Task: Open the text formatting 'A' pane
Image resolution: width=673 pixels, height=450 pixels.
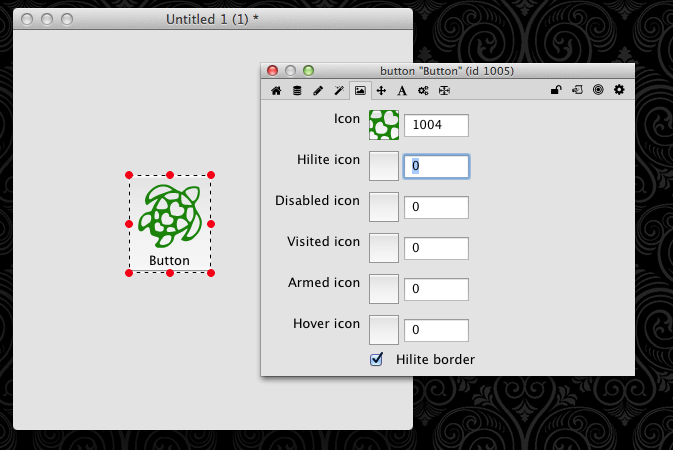Action: coord(402,90)
